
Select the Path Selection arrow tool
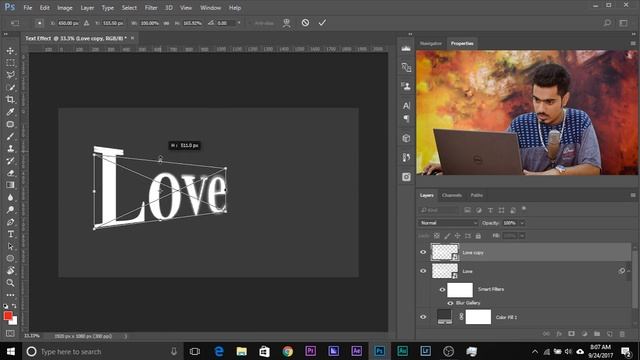click(x=10, y=246)
